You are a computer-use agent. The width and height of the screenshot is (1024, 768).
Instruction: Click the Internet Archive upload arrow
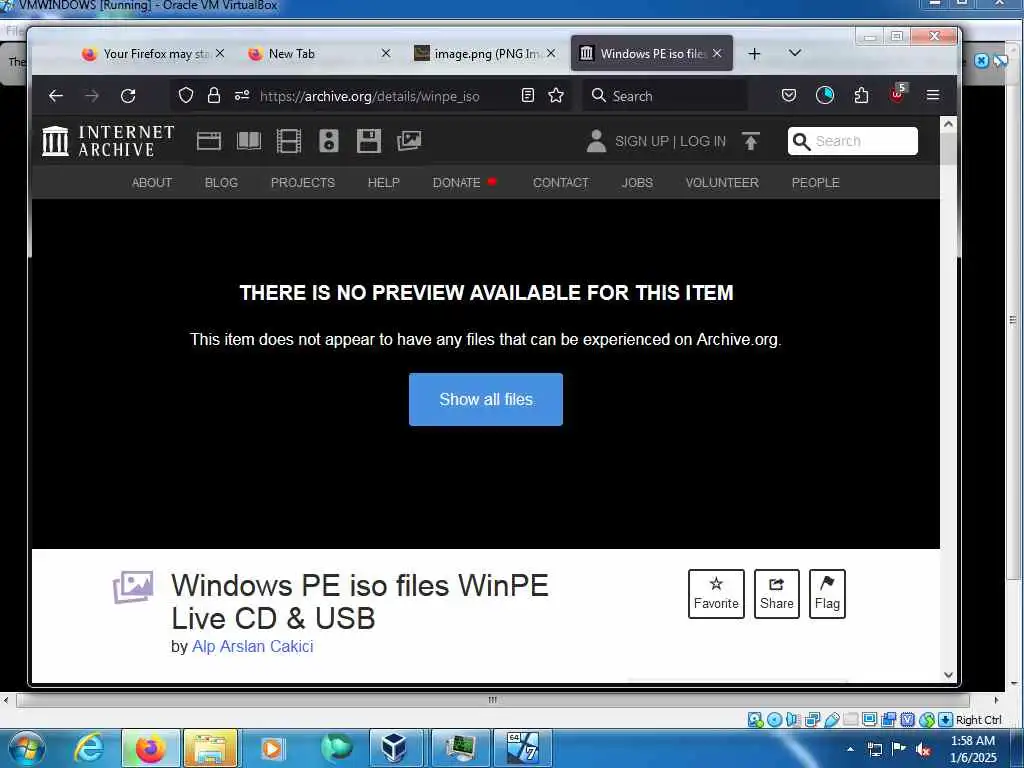tap(750, 141)
